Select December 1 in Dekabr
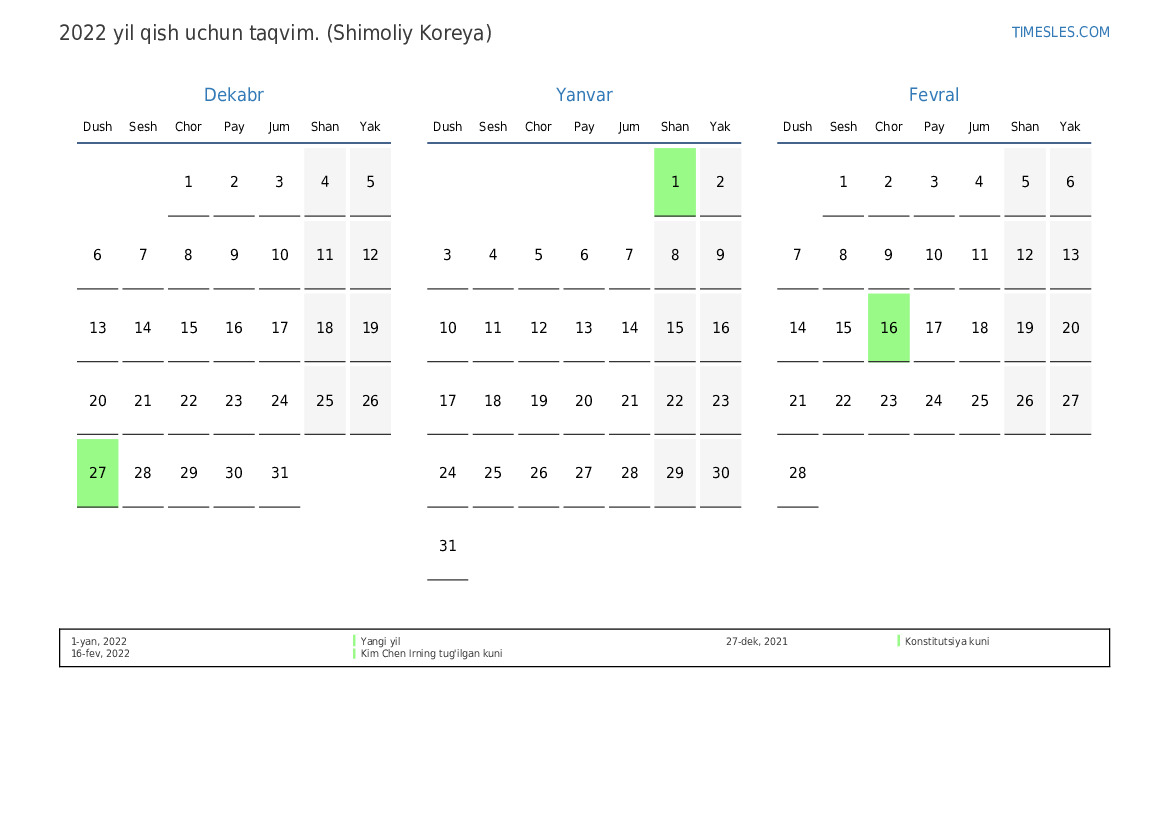Screen dimensions: 1169x827 click(189, 182)
